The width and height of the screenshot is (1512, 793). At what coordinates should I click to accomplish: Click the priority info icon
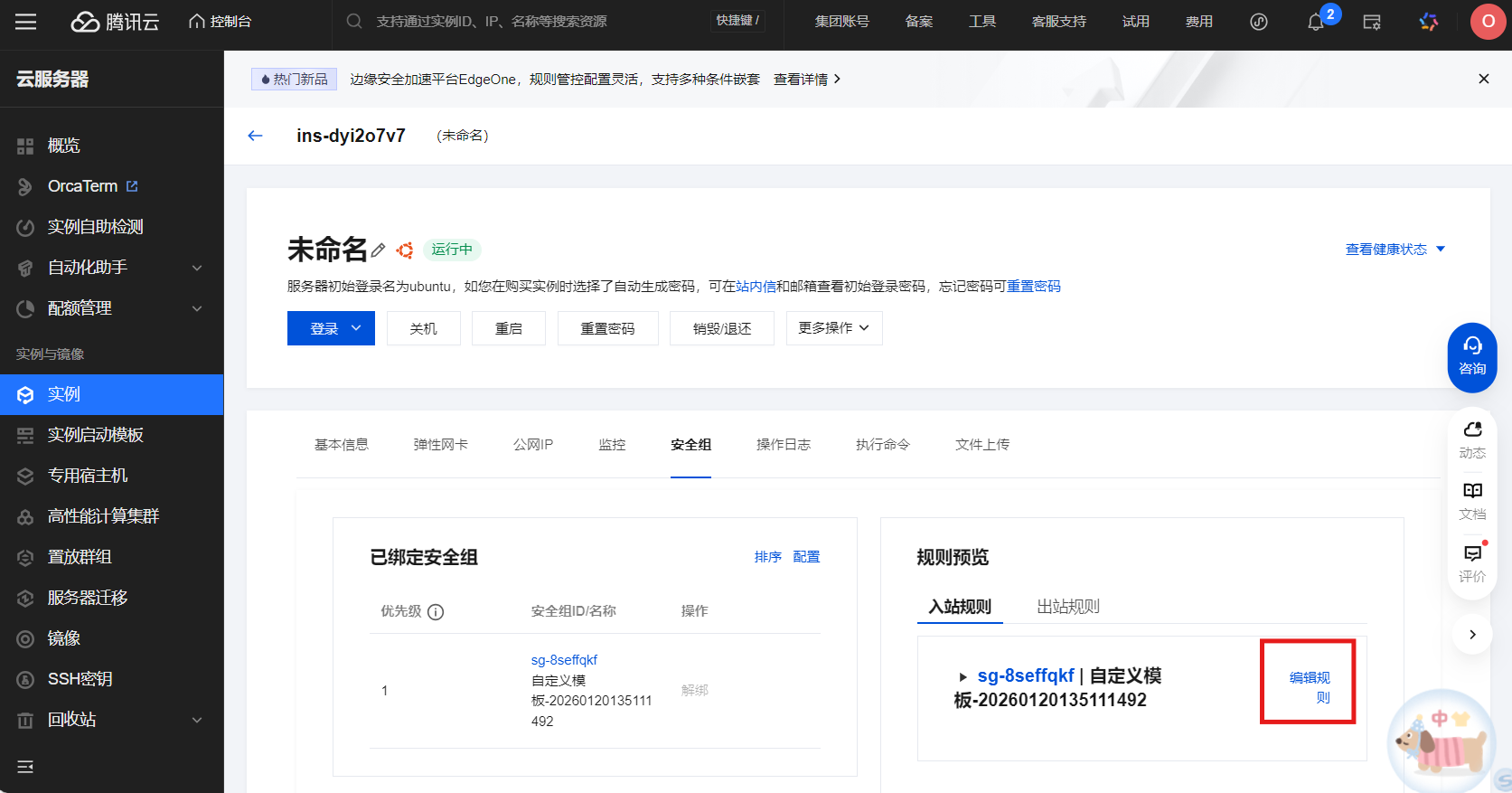point(436,612)
